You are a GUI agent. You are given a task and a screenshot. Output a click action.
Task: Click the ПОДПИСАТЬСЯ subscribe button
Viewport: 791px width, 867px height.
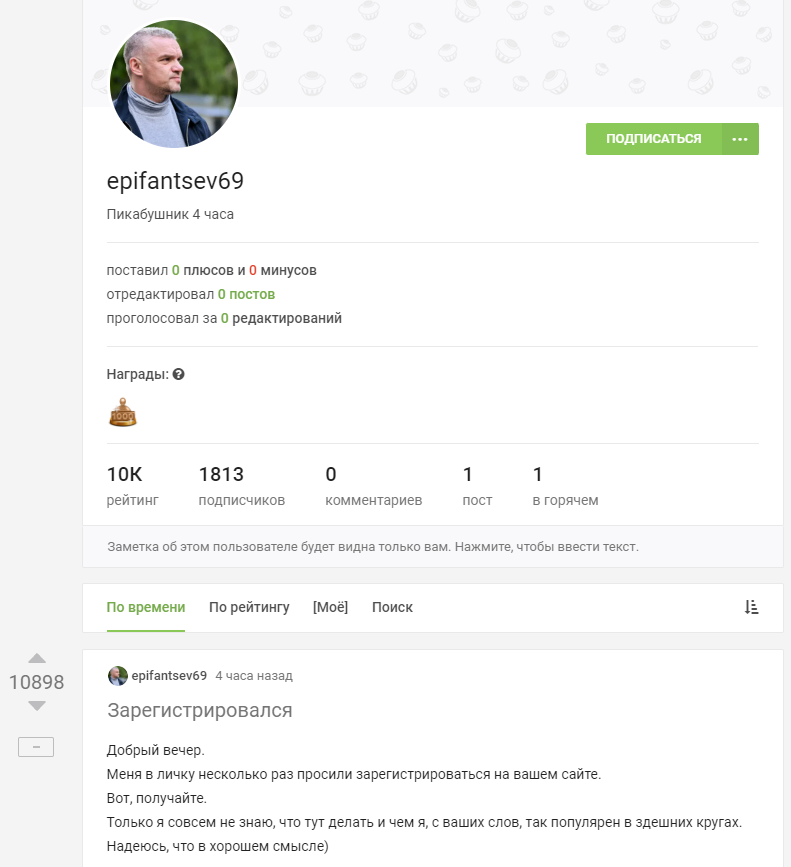click(653, 139)
